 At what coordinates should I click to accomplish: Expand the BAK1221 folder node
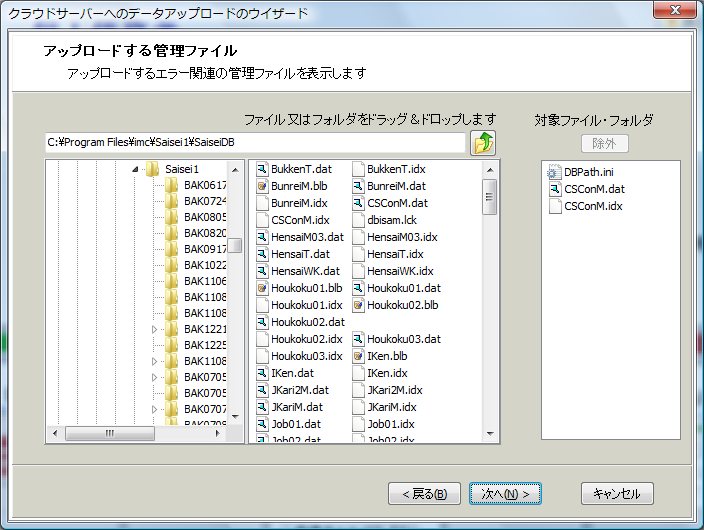154,329
